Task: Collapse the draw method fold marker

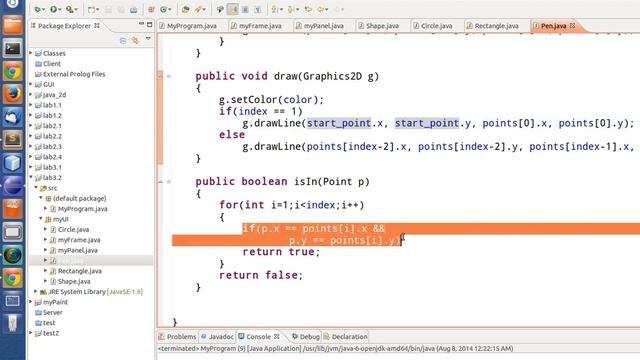Action: click(169, 76)
